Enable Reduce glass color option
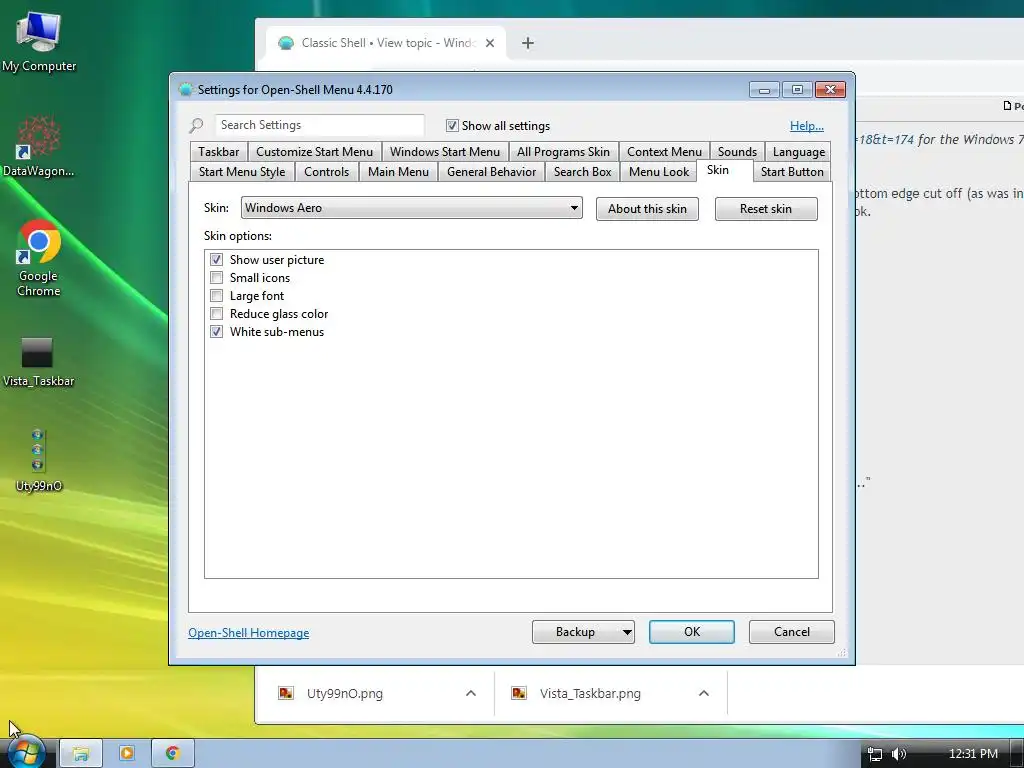Image resolution: width=1024 pixels, height=768 pixels. pos(216,313)
